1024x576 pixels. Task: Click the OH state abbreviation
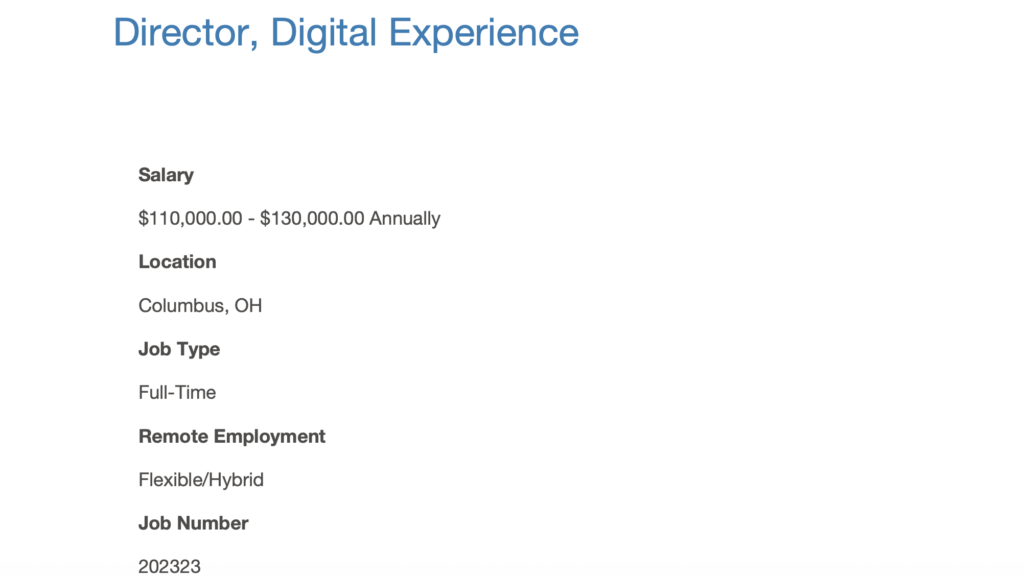pos(248,305)
